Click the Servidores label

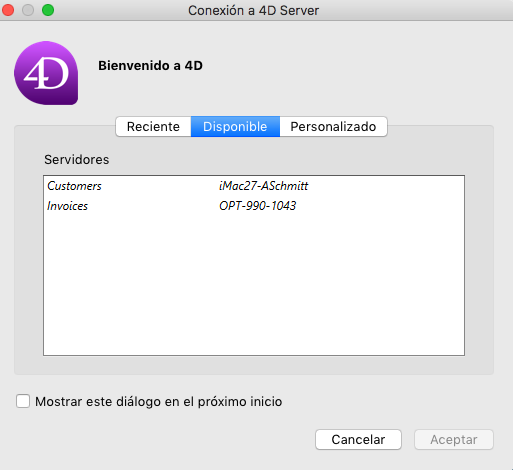coord(77,160)
